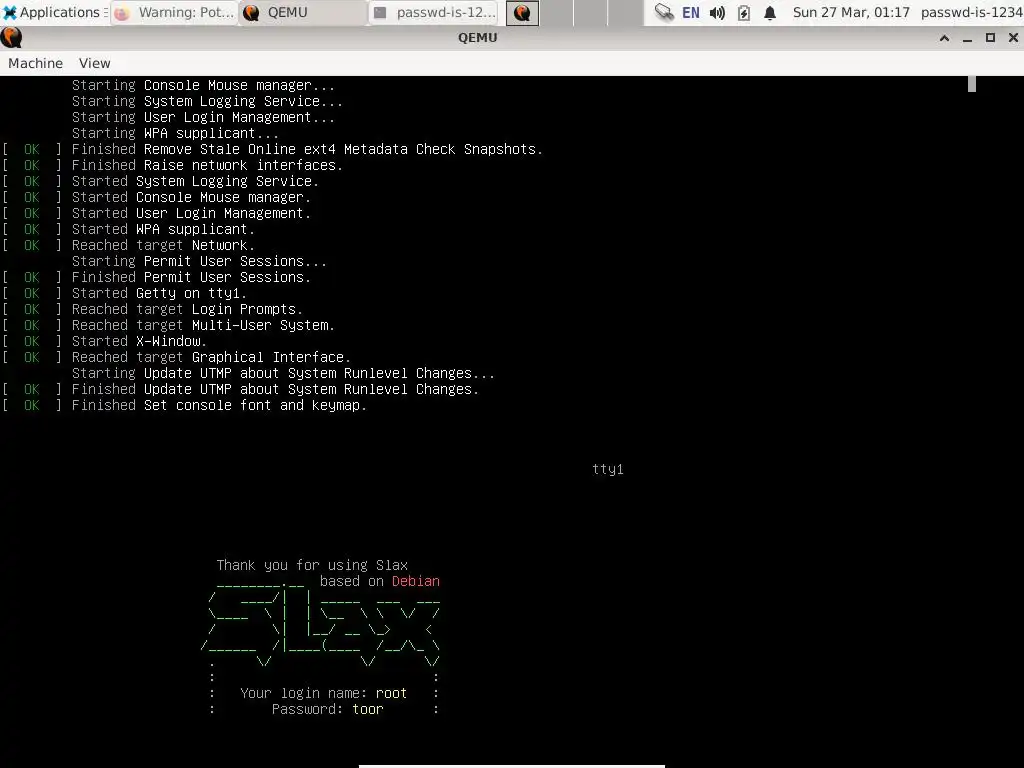Click the login name 'root' text
Screen dimensions: 1024x768
tap(391, 693)
